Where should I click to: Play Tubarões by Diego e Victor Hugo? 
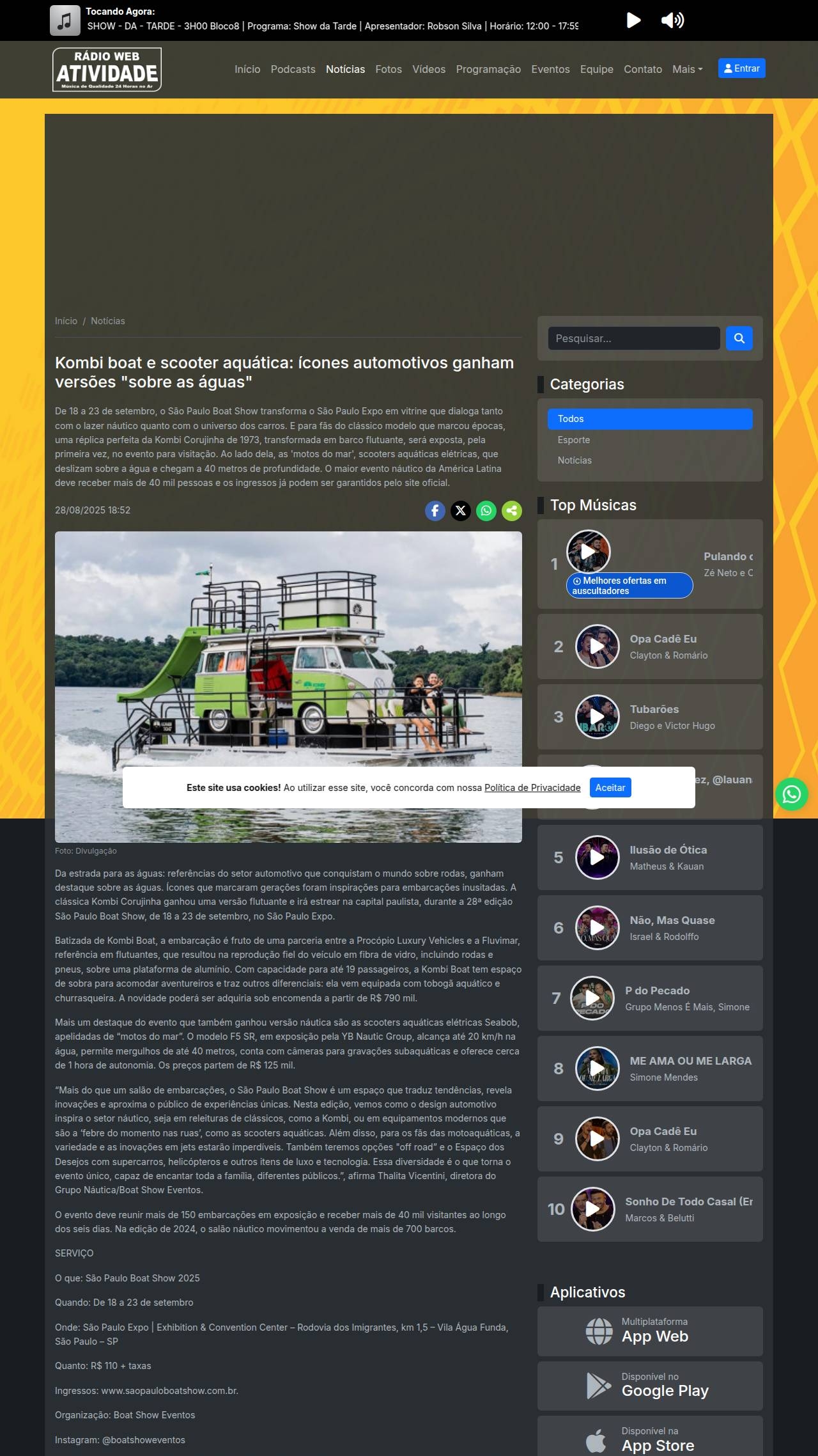point(597,717)
